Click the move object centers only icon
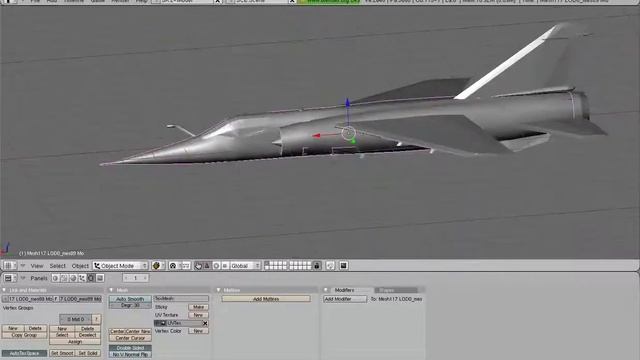The image size is (640, 360). coord(185,266)
